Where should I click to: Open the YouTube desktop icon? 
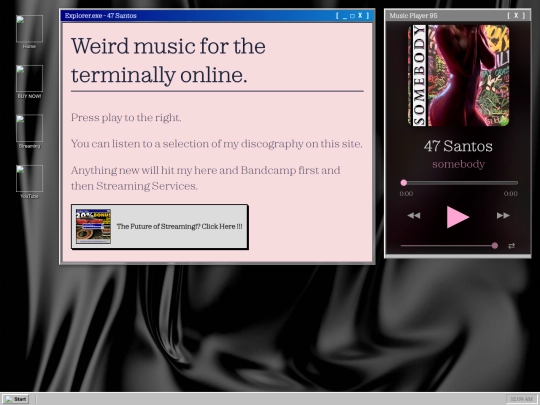pyautogui.click(x=29, y=181)
